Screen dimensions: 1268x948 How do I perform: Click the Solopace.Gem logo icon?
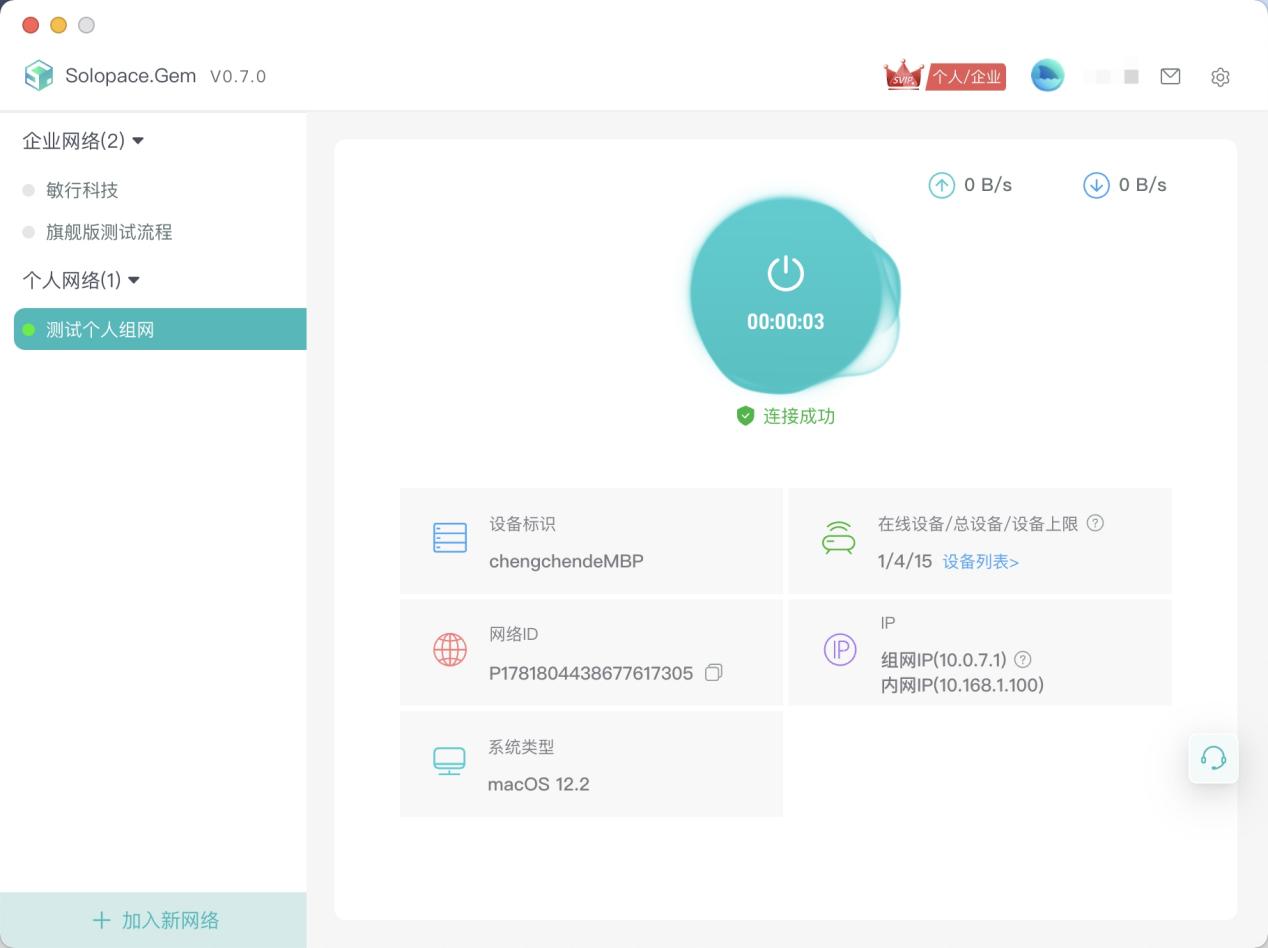click(40, 75)
